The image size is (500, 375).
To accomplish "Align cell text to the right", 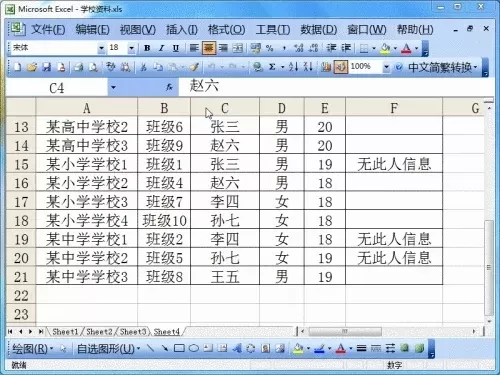I will click(223, 48).
